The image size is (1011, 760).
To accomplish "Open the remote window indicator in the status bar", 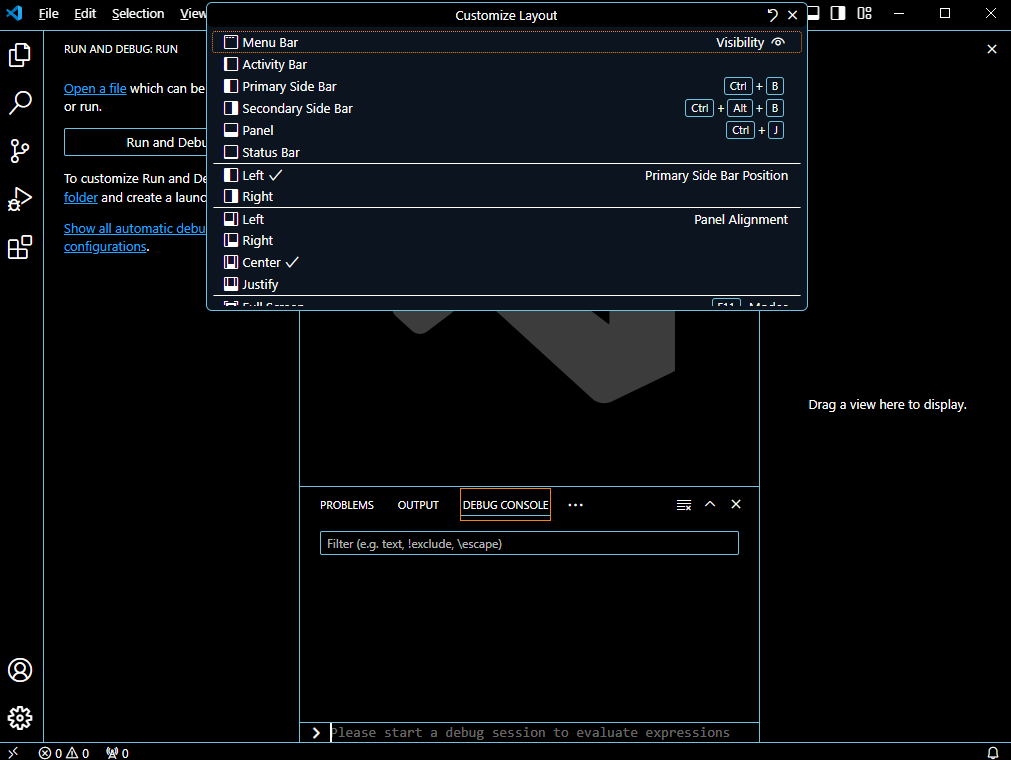I will pyautogui.click(x=12, y=752).
